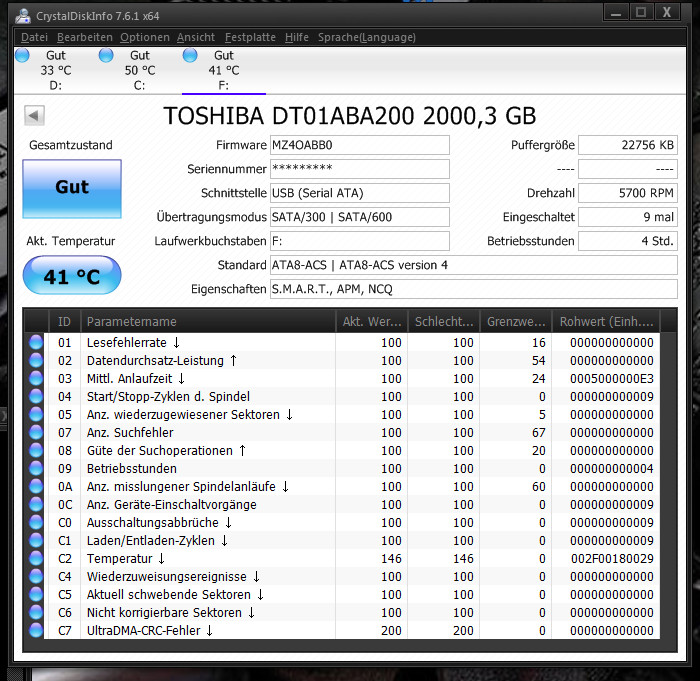The image size is (700, 681).
Task: Click status orb of Lesefehlerrate row
Action: (x=36, y=343)
